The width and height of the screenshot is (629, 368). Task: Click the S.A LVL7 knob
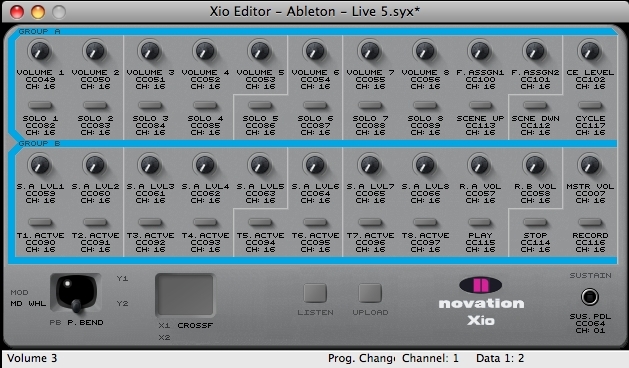[x=370, y=165]
